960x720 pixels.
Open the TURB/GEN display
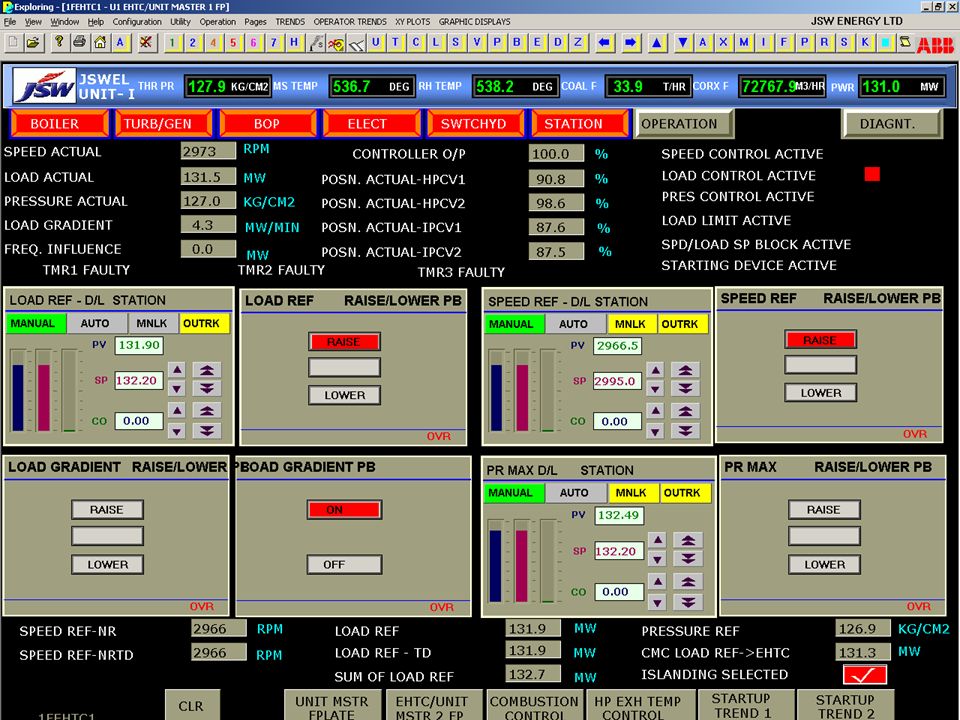(x=163, y=124)
